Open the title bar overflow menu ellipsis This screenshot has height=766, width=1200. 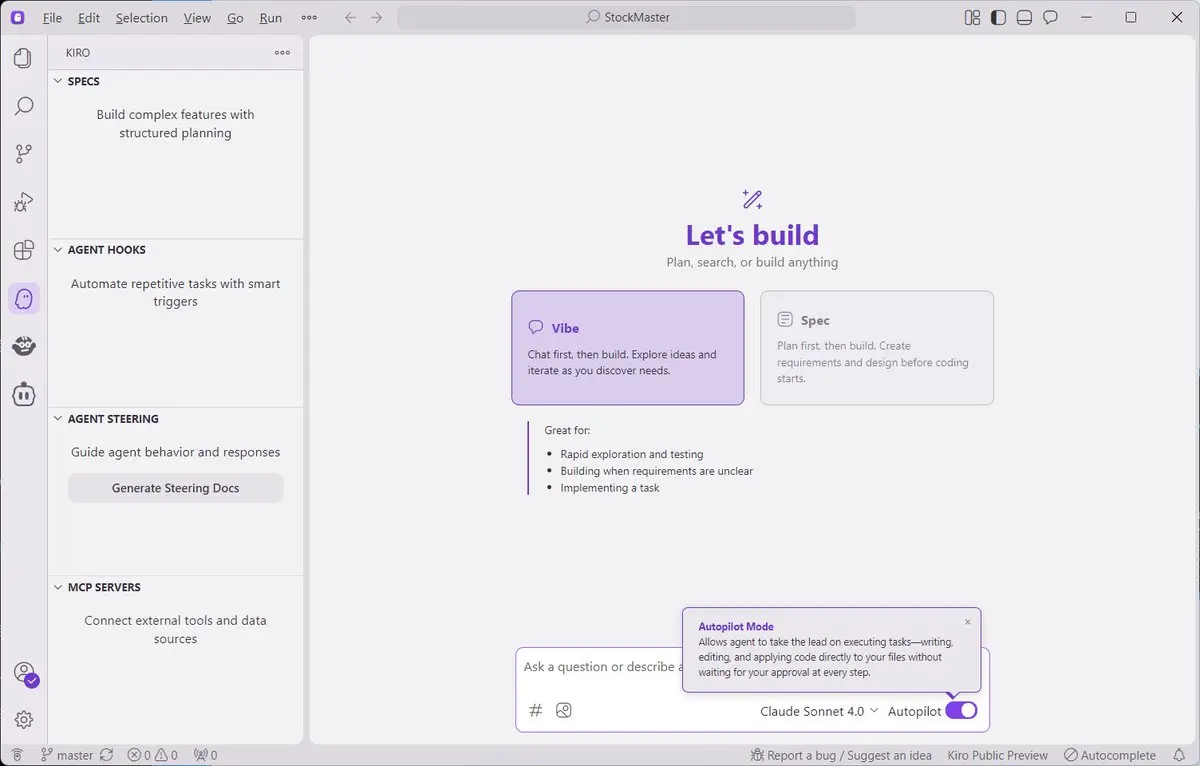[x=309, y=17]
